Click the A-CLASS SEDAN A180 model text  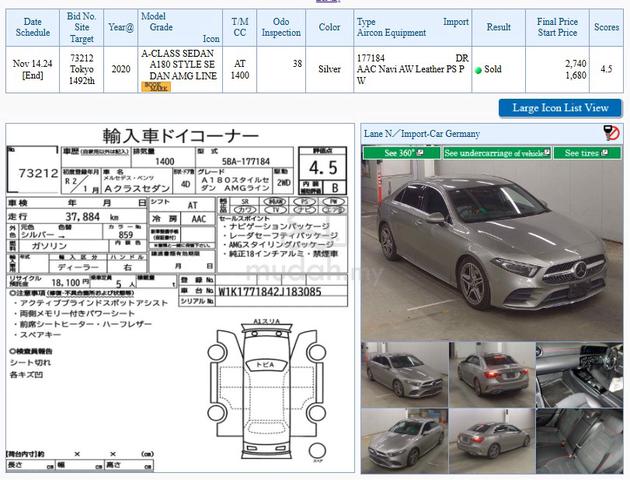pyautogui.click(x=179, y=65)
